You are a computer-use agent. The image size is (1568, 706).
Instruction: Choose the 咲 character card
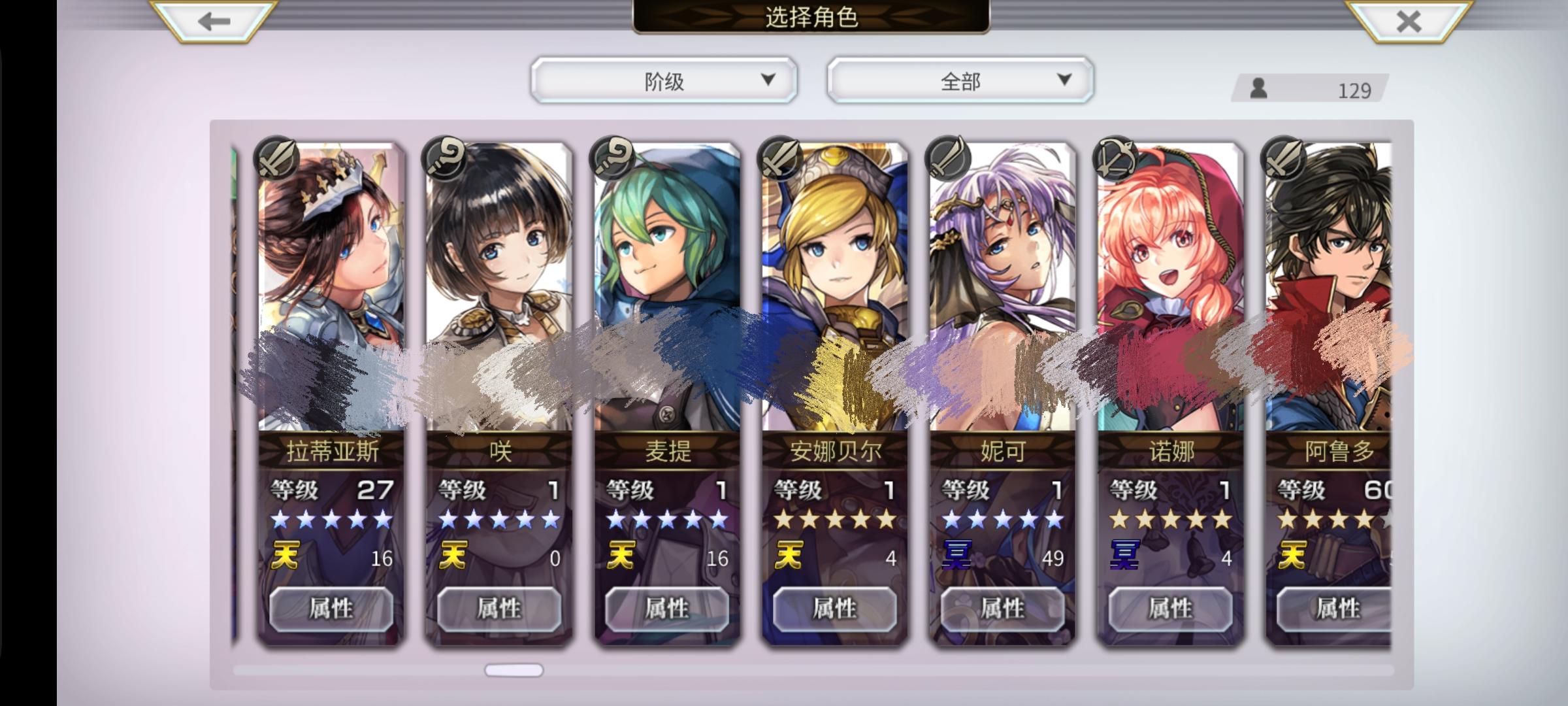499,392
